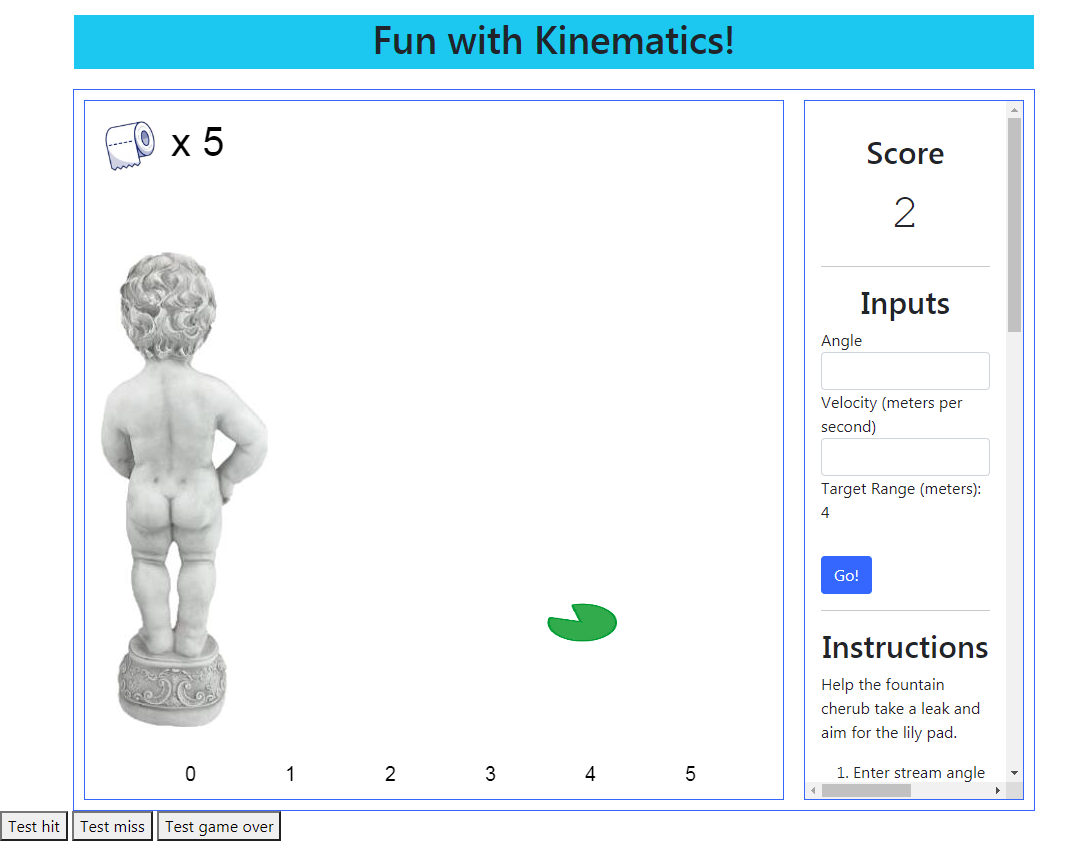Click the green lily pad target

pos(582,622)
